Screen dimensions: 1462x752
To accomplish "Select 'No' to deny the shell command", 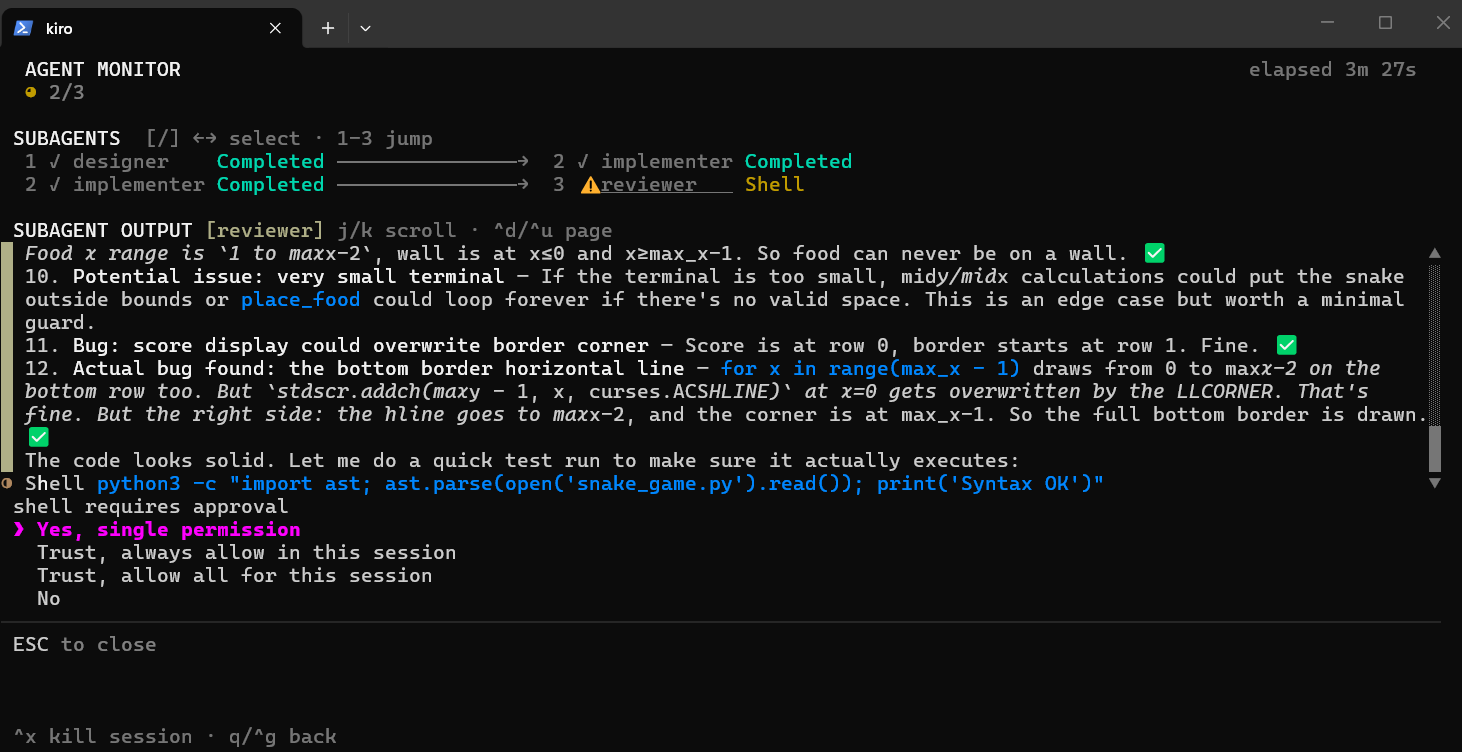I will point(48,598).
